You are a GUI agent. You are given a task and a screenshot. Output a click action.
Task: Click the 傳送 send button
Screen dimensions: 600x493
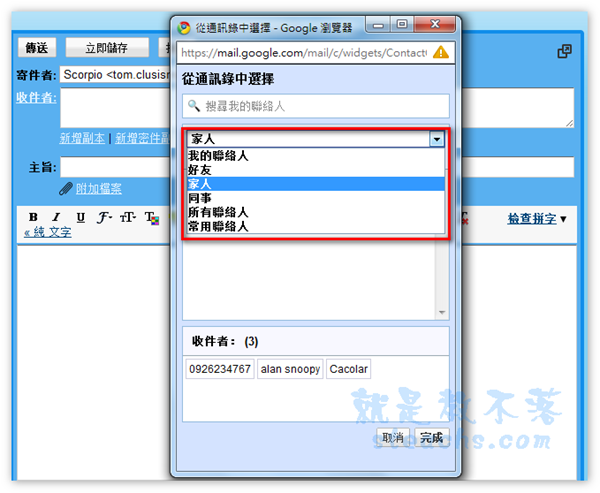pos(37,47)
